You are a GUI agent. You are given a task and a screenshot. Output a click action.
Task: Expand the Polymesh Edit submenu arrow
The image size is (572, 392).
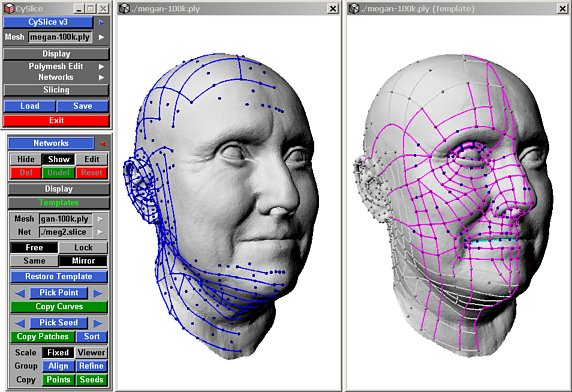click(101, 67)
